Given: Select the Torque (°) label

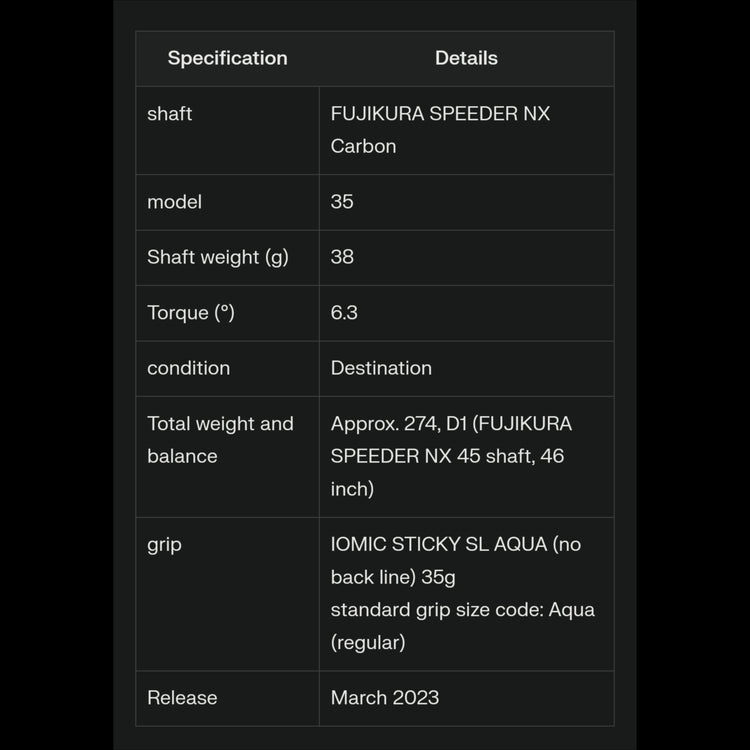Looking at the screenshot, I should (x=191, y=313).
